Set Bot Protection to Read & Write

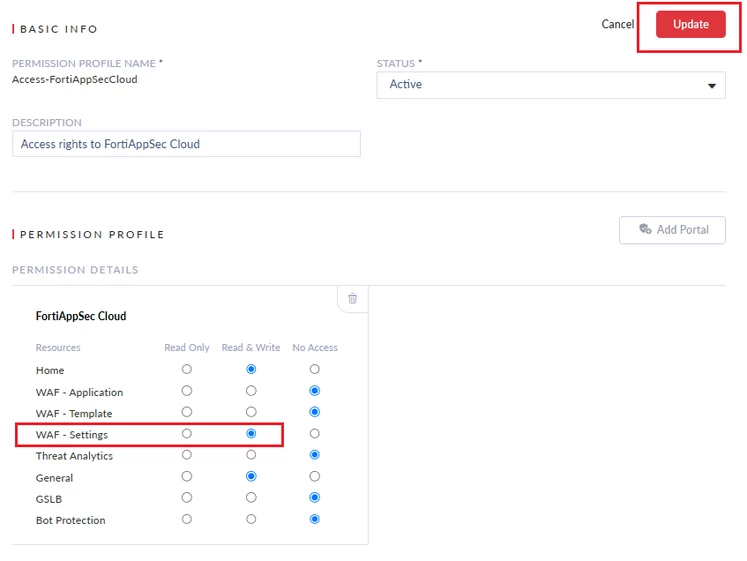point(251,519)
